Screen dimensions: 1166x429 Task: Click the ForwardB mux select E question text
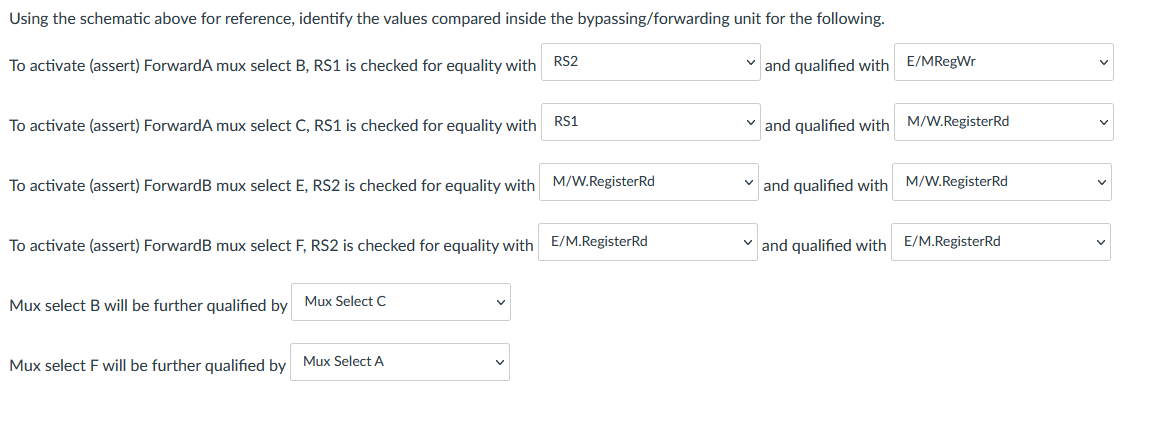point(271,186)
